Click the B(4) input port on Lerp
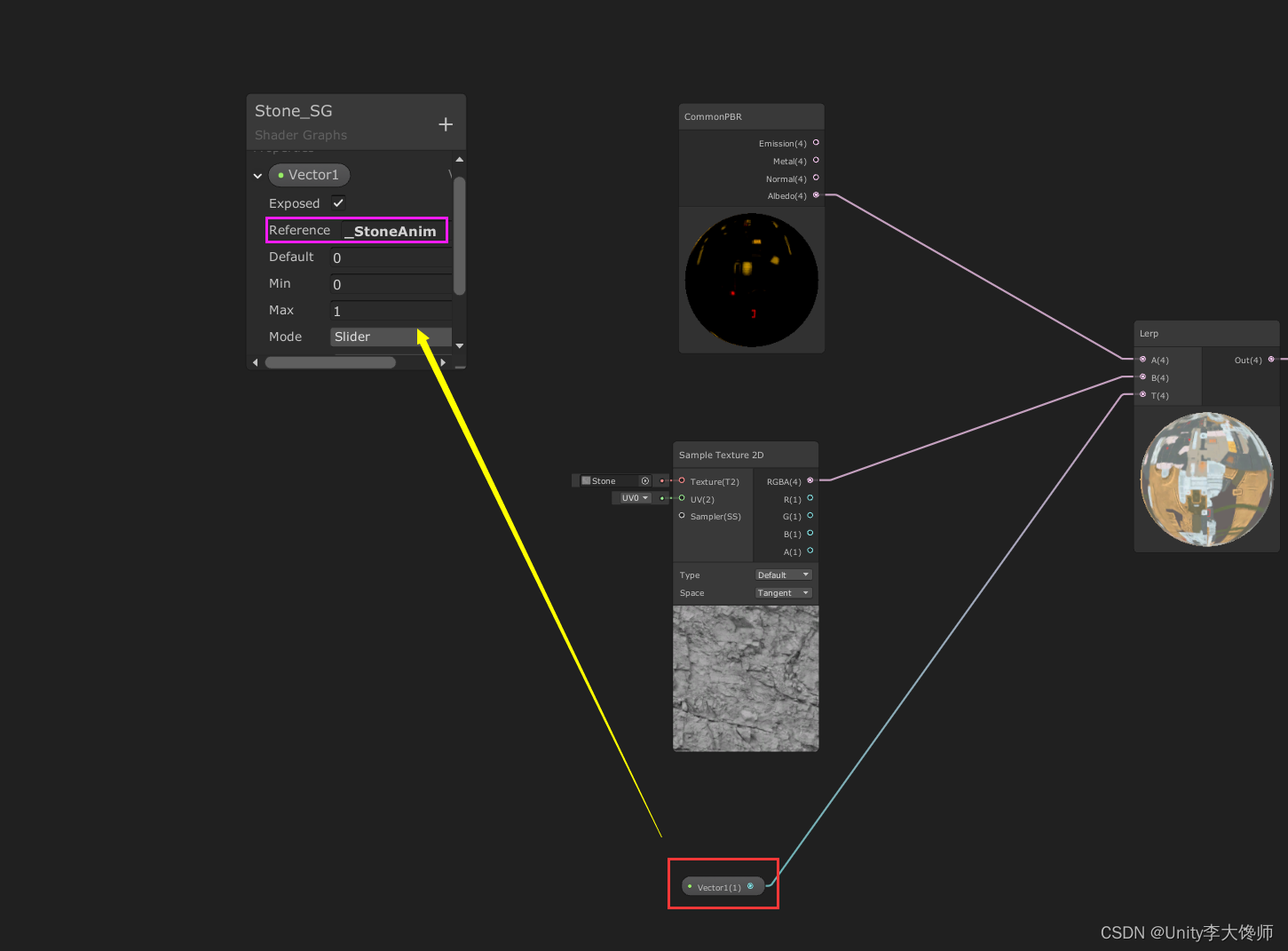This screenshot has width=1288, height=951. pyautogui.click(x=1142, y=376)
